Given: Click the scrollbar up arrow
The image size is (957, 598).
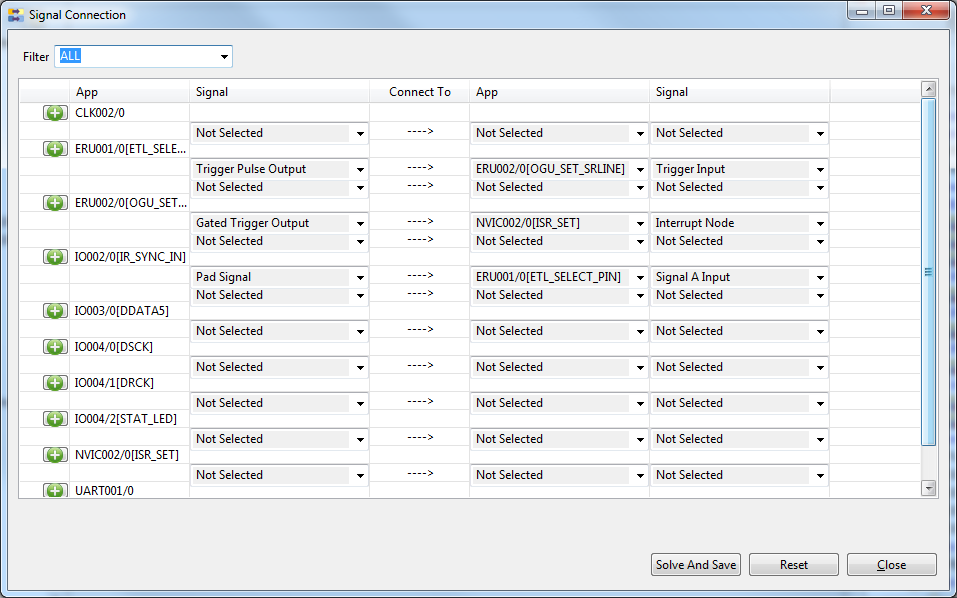Looking at the screenshot, I should click(929, 89).
